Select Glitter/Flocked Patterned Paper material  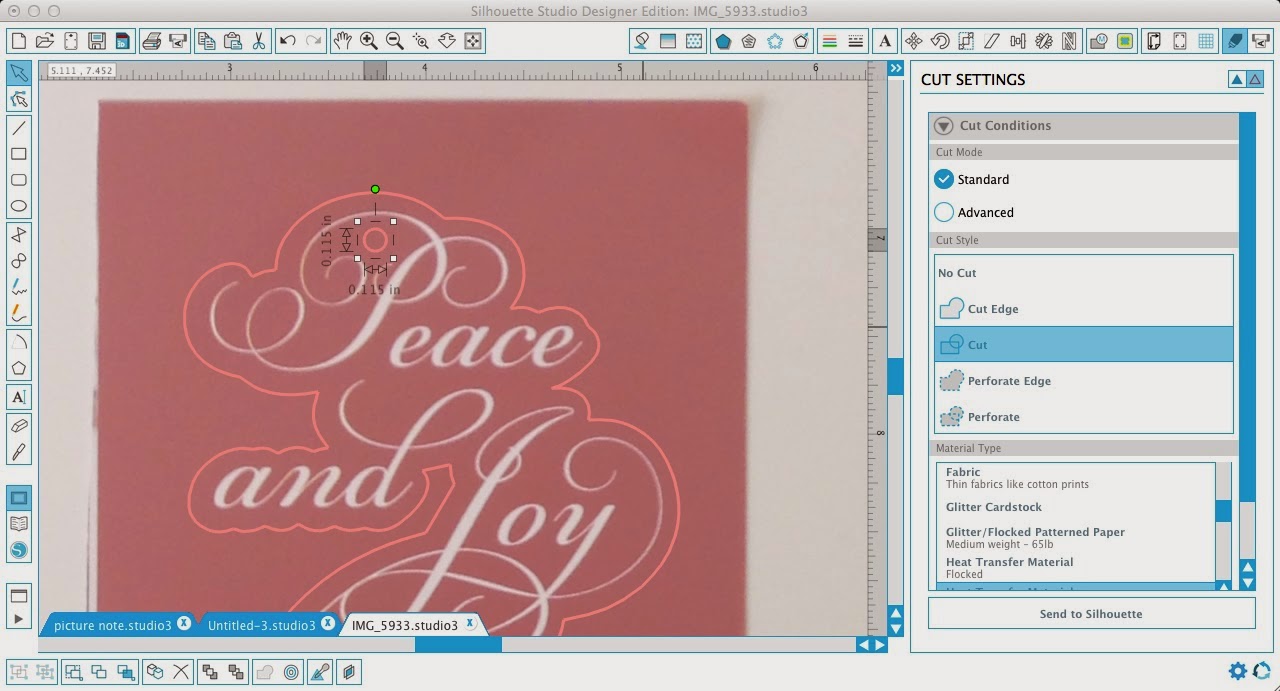1076,538
